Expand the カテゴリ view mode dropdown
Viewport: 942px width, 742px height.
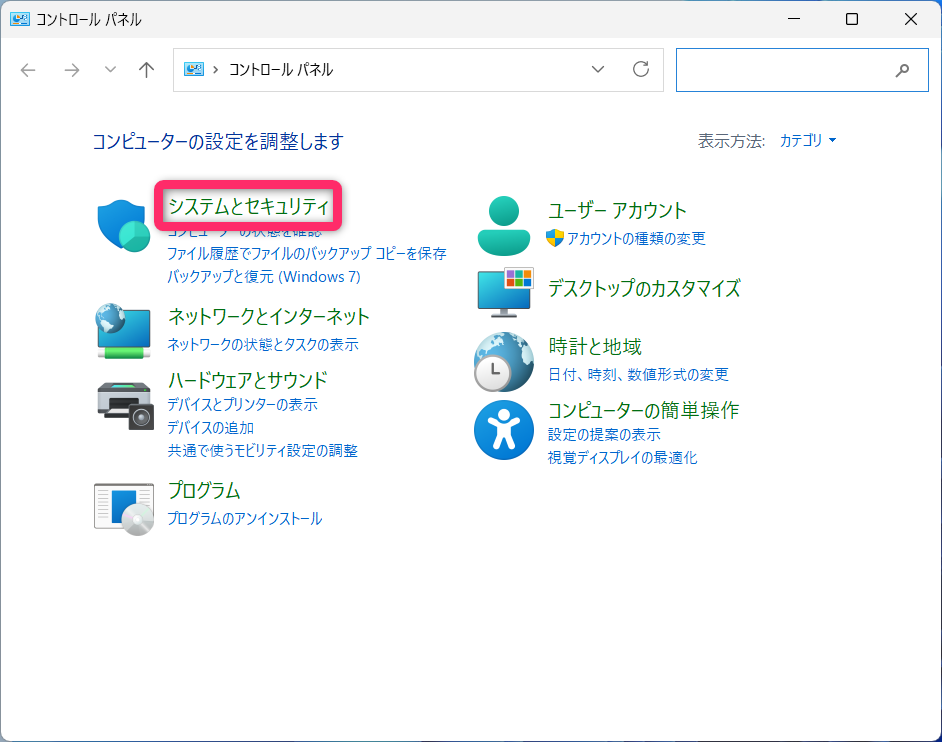tap(807, 141)
